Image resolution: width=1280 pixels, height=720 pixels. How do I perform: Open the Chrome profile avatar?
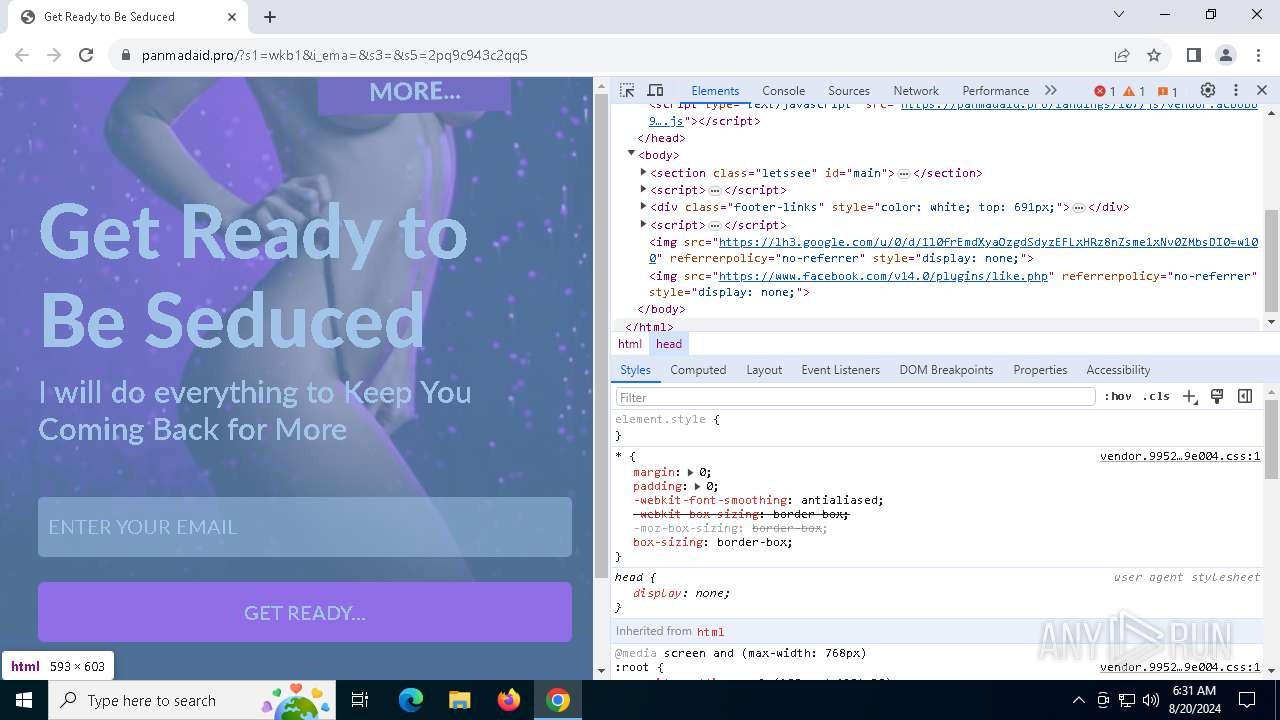[x=1226, y=55]
